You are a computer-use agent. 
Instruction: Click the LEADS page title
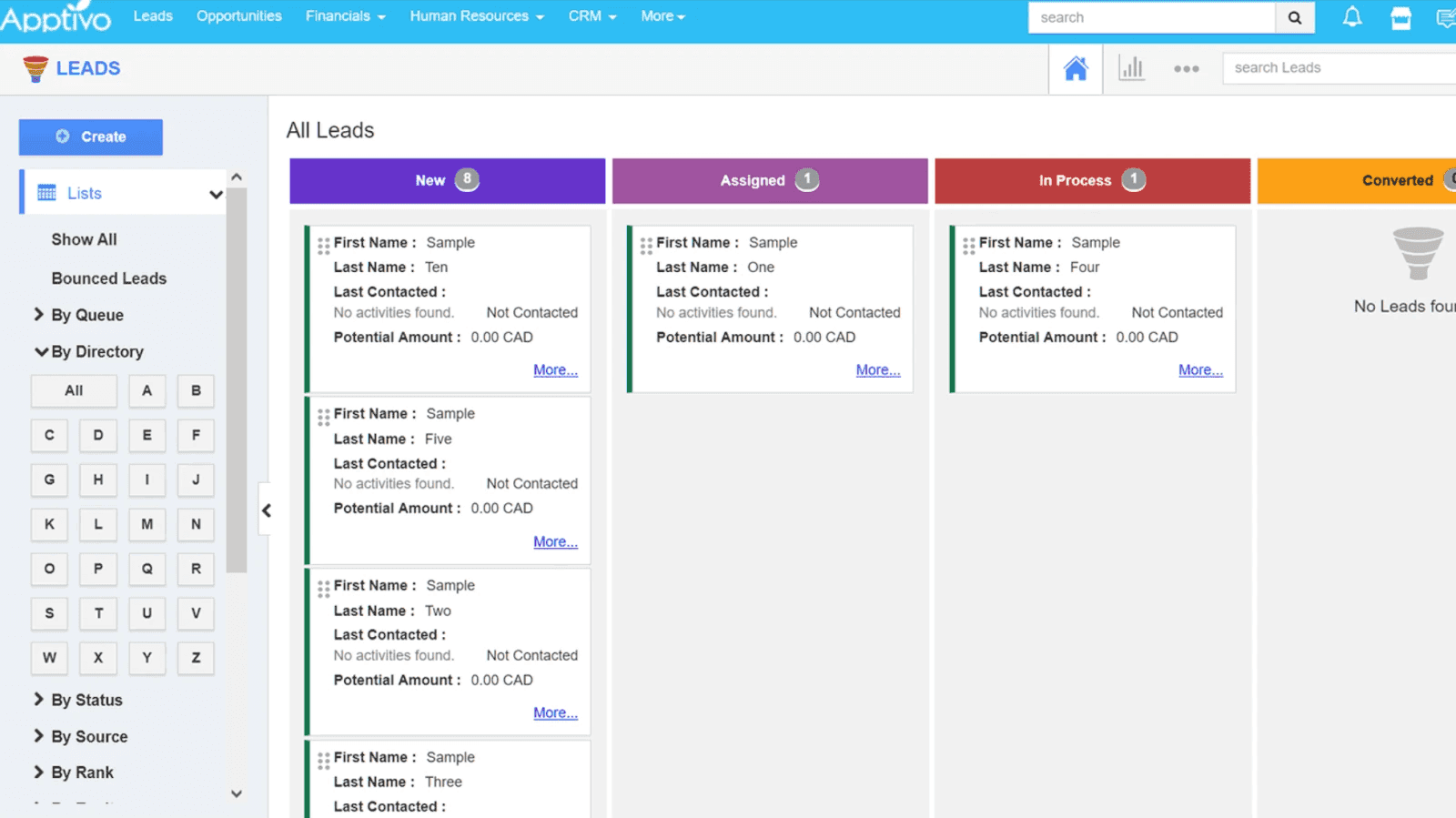88,68
